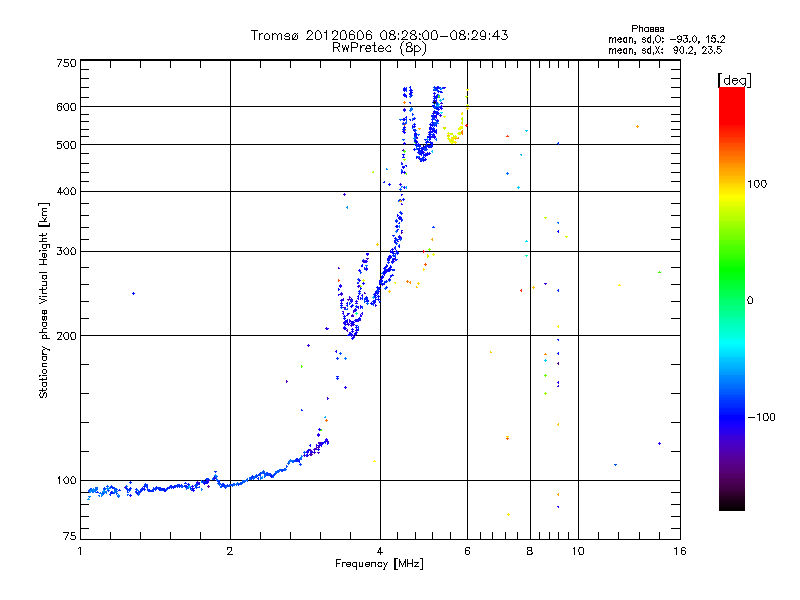
Task: Click the '4' tick label on frequency axis
Action: point(380,551)
